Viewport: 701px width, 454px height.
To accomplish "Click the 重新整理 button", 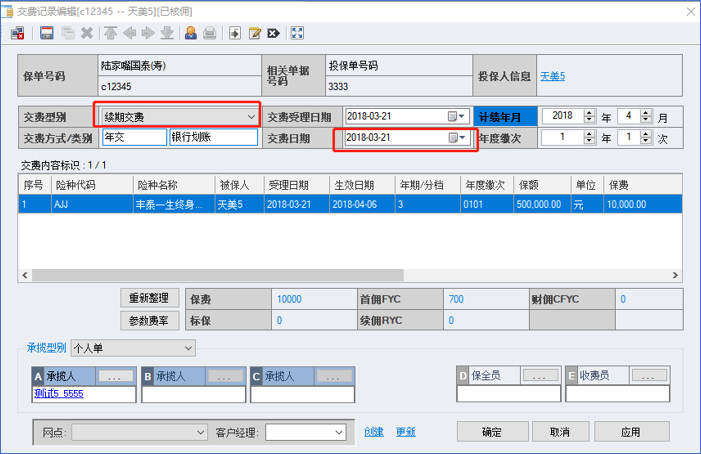I will 150,299.
